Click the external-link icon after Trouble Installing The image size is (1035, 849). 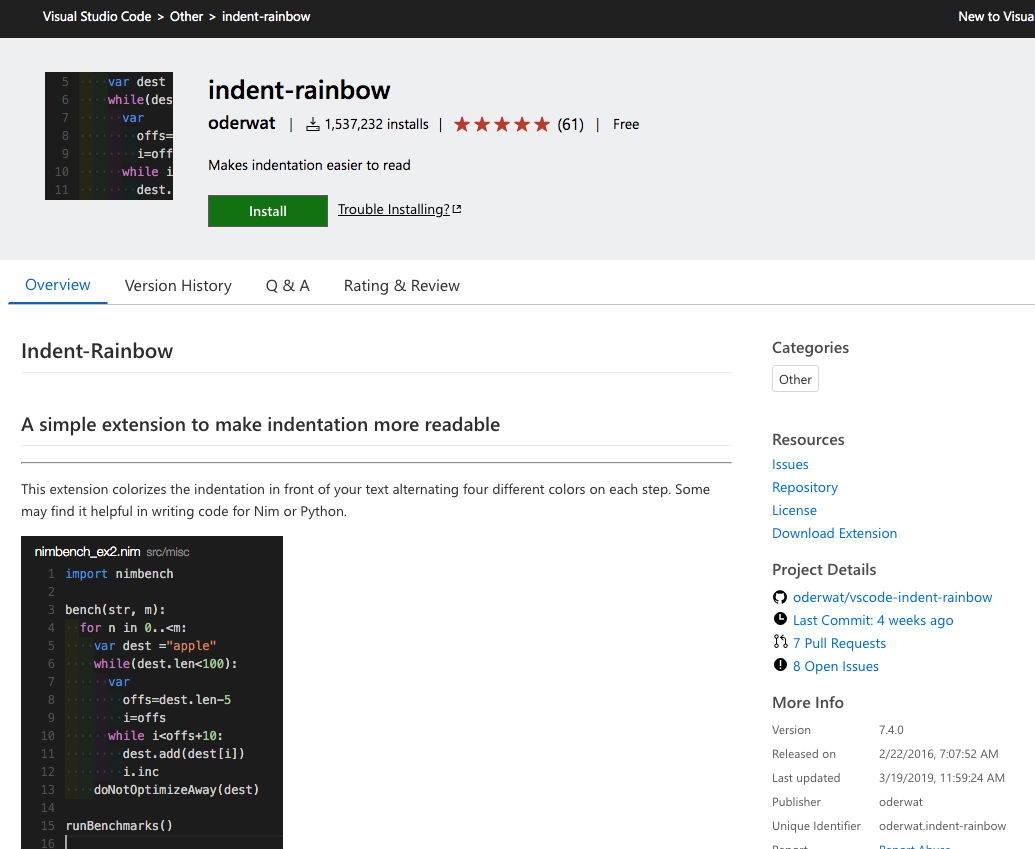455,209
